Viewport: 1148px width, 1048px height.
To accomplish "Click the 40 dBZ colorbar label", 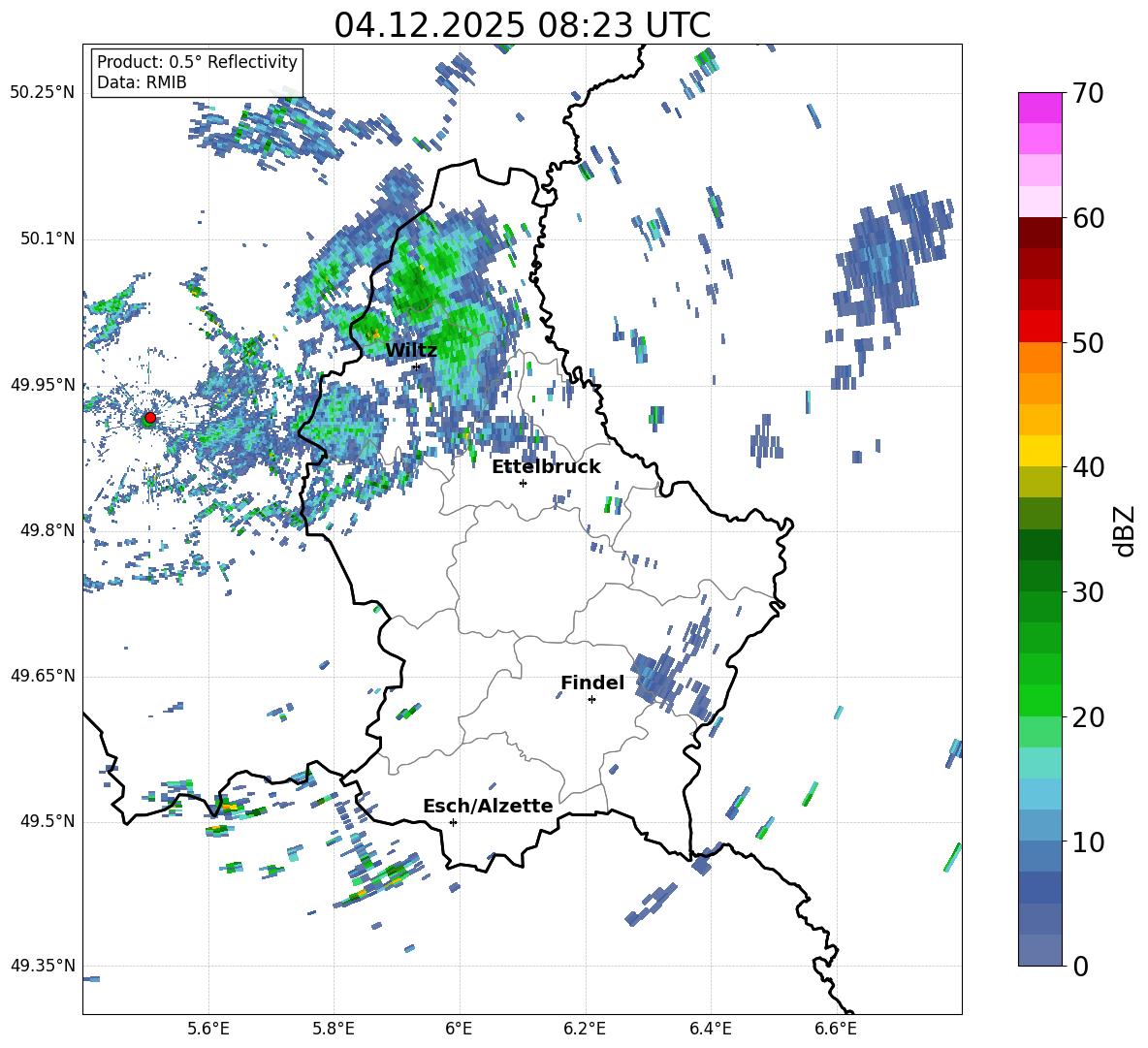I will [x=1088, y=467].
